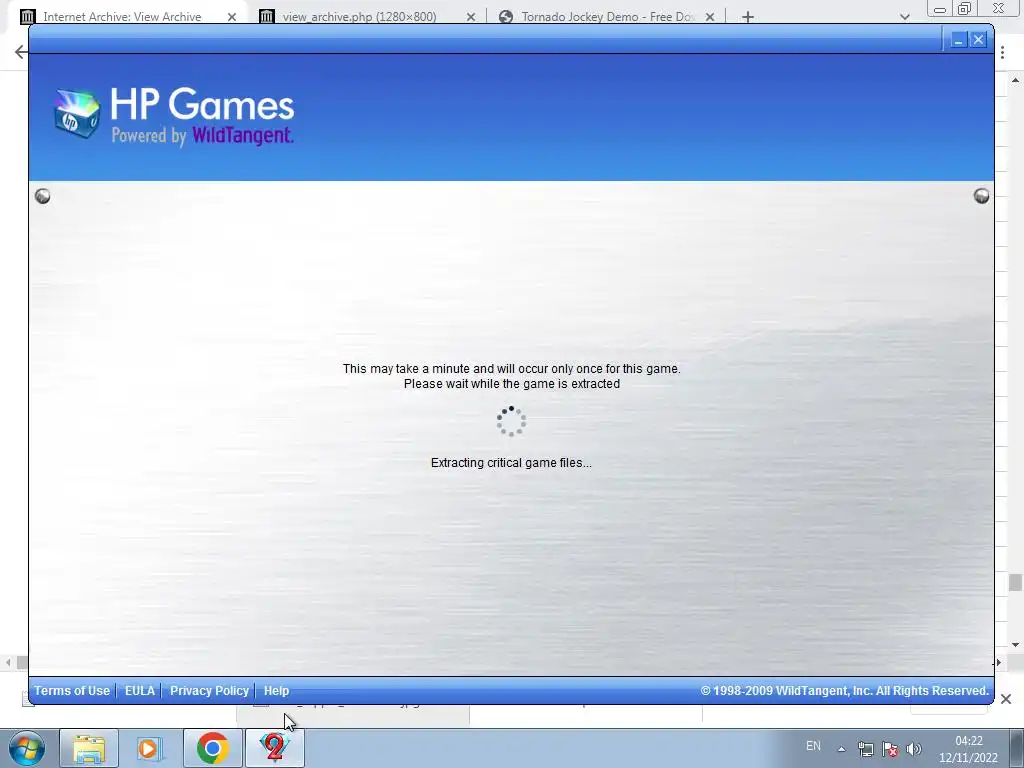
Task: Close the Chrome downloads bar
Action: point(1006,699)
